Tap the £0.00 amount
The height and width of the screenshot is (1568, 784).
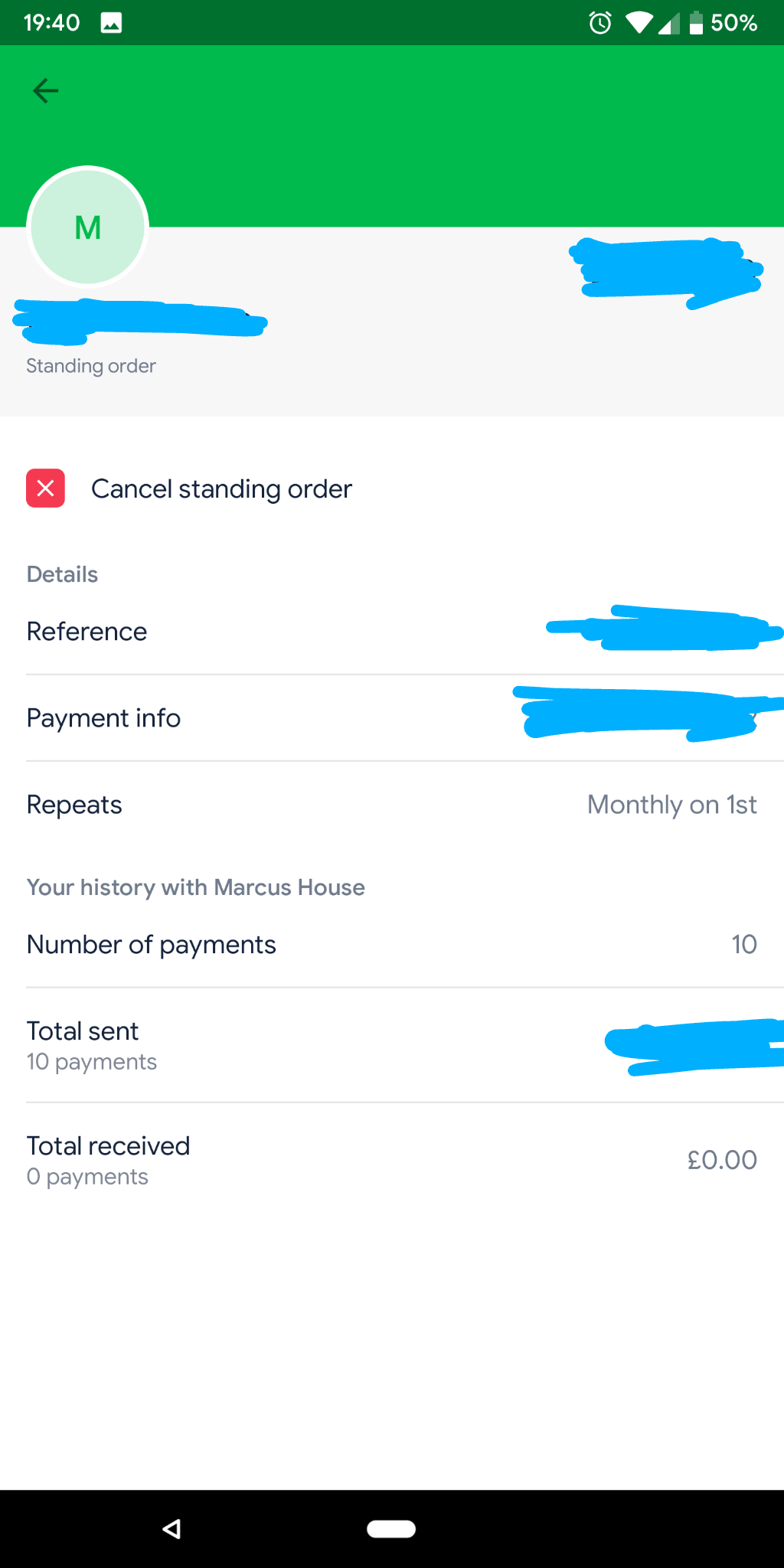[722, 1160]
